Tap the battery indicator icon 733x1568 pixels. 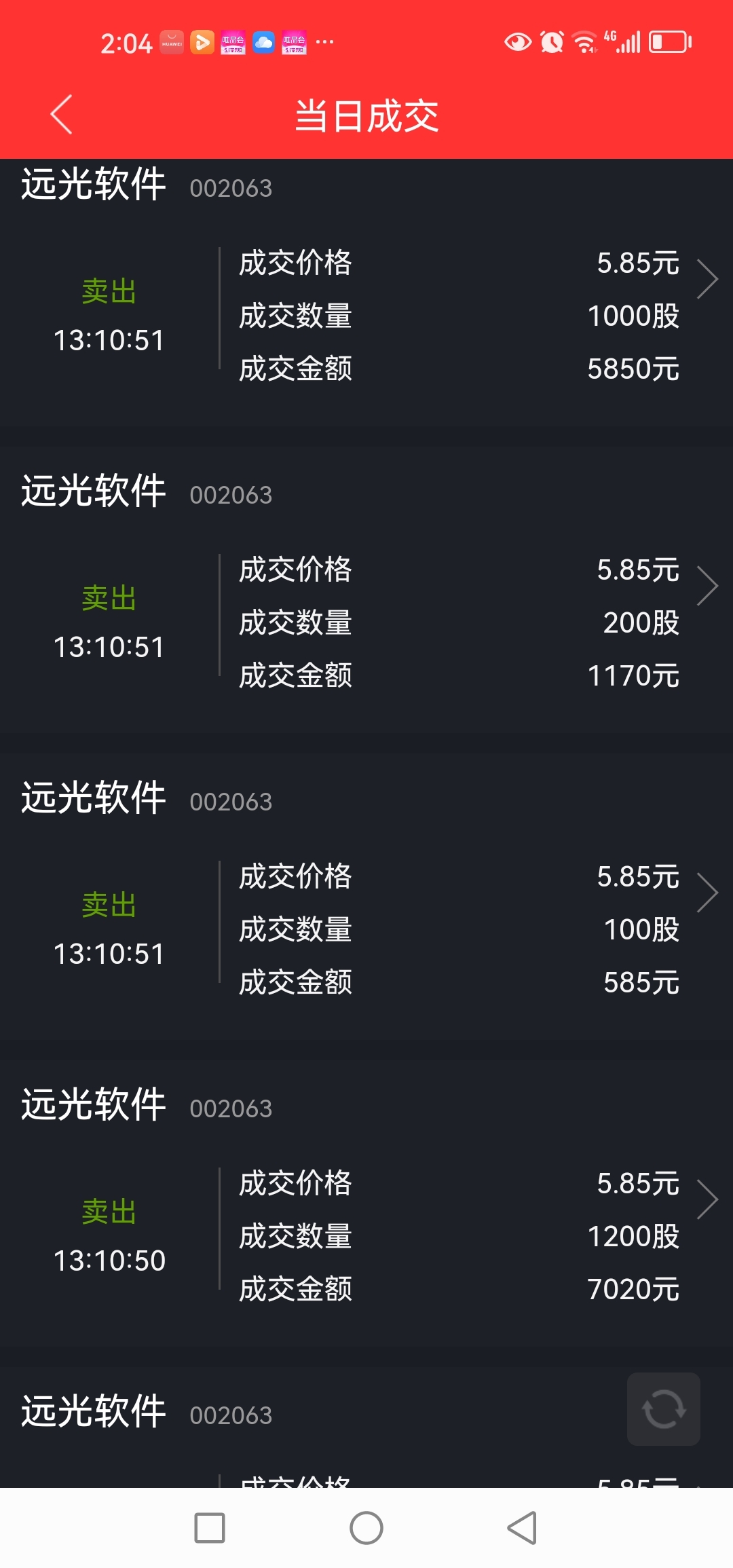click(x=670, y=42)
